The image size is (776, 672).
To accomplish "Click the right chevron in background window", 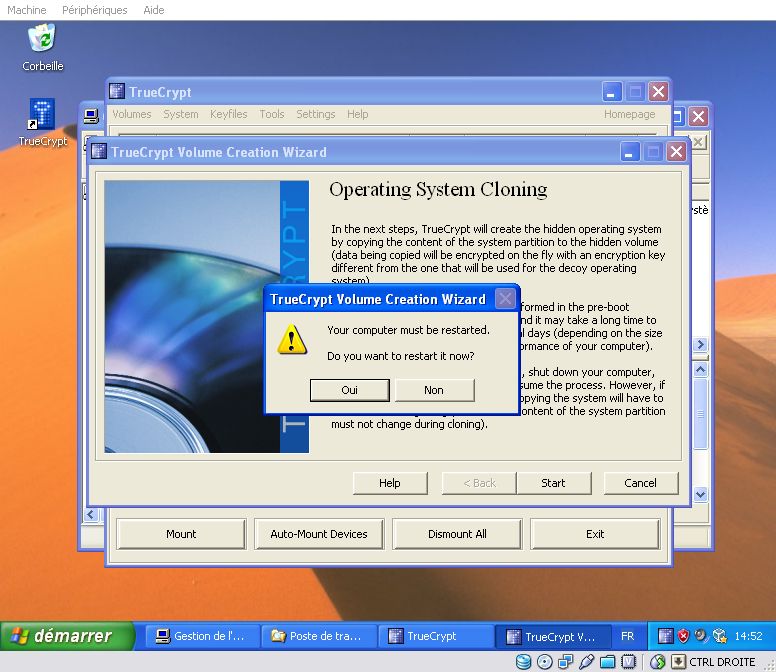I will tap(700, 344).
